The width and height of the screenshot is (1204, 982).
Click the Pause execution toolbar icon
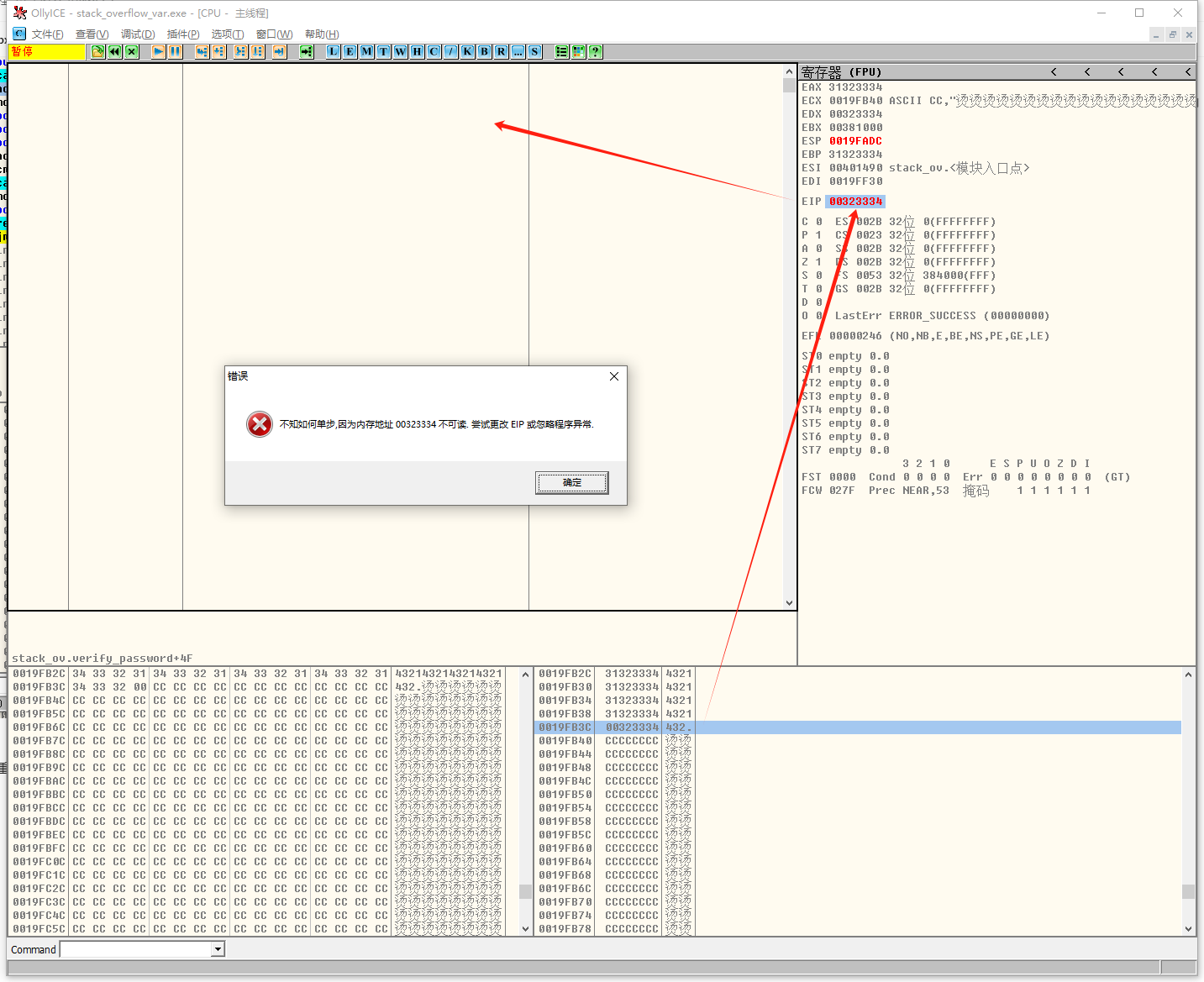click(x=175, y=52)
